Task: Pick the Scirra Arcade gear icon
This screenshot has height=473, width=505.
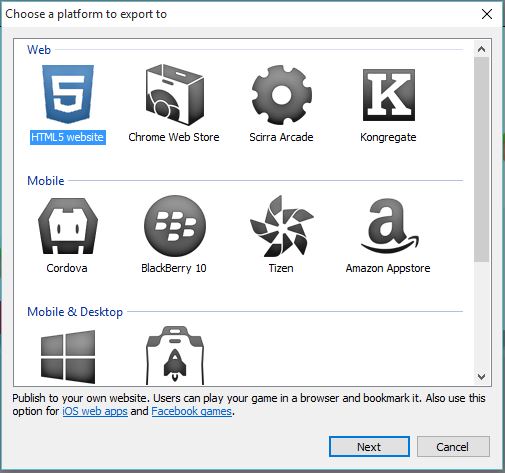Action: (282, 95)
